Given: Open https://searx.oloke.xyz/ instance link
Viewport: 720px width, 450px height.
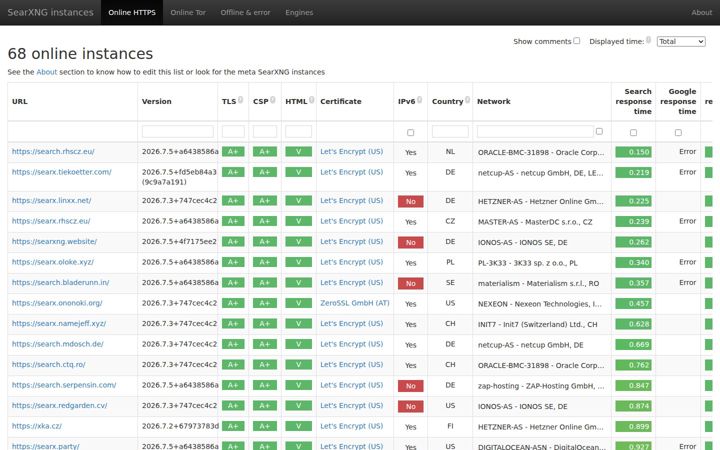Looking at the screenshot, I should (53, 262).
